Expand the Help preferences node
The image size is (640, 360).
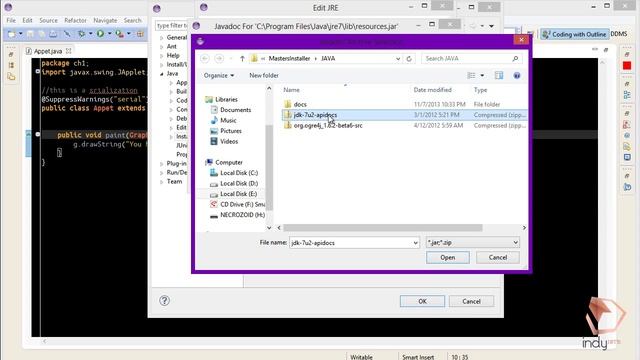point(162,56)
